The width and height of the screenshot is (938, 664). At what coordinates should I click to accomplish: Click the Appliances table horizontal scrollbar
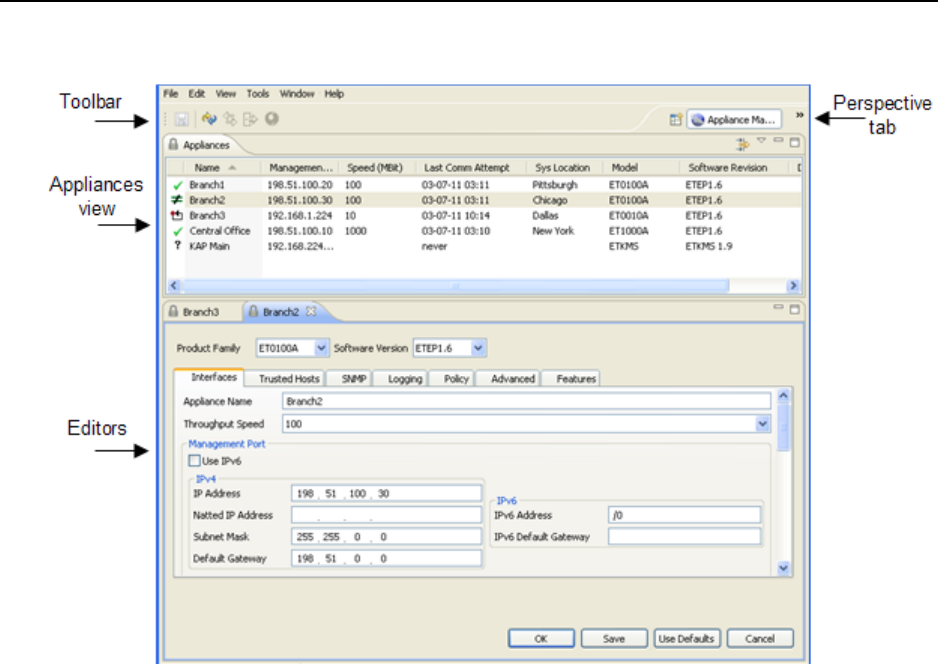[x=456, y=285]
